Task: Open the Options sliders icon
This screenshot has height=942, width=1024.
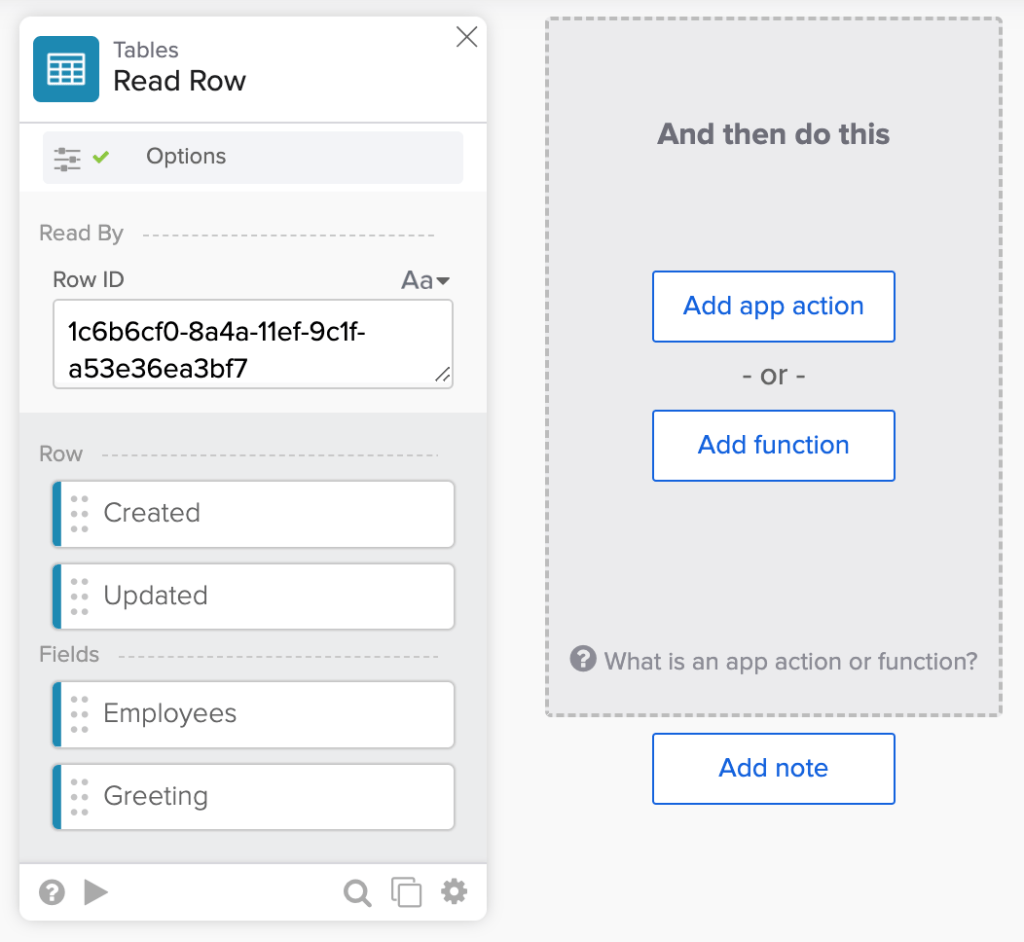Action: [67, 158]
